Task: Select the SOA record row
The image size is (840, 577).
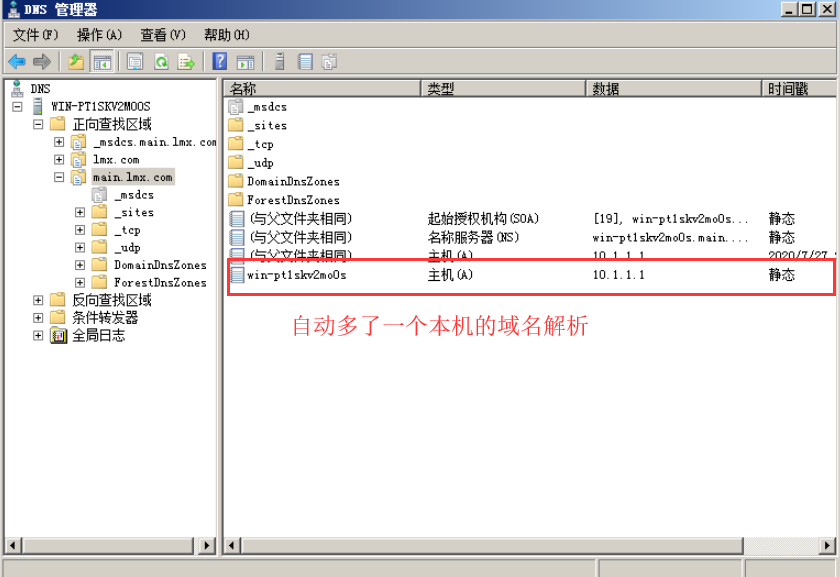Action: pos(530,219)
